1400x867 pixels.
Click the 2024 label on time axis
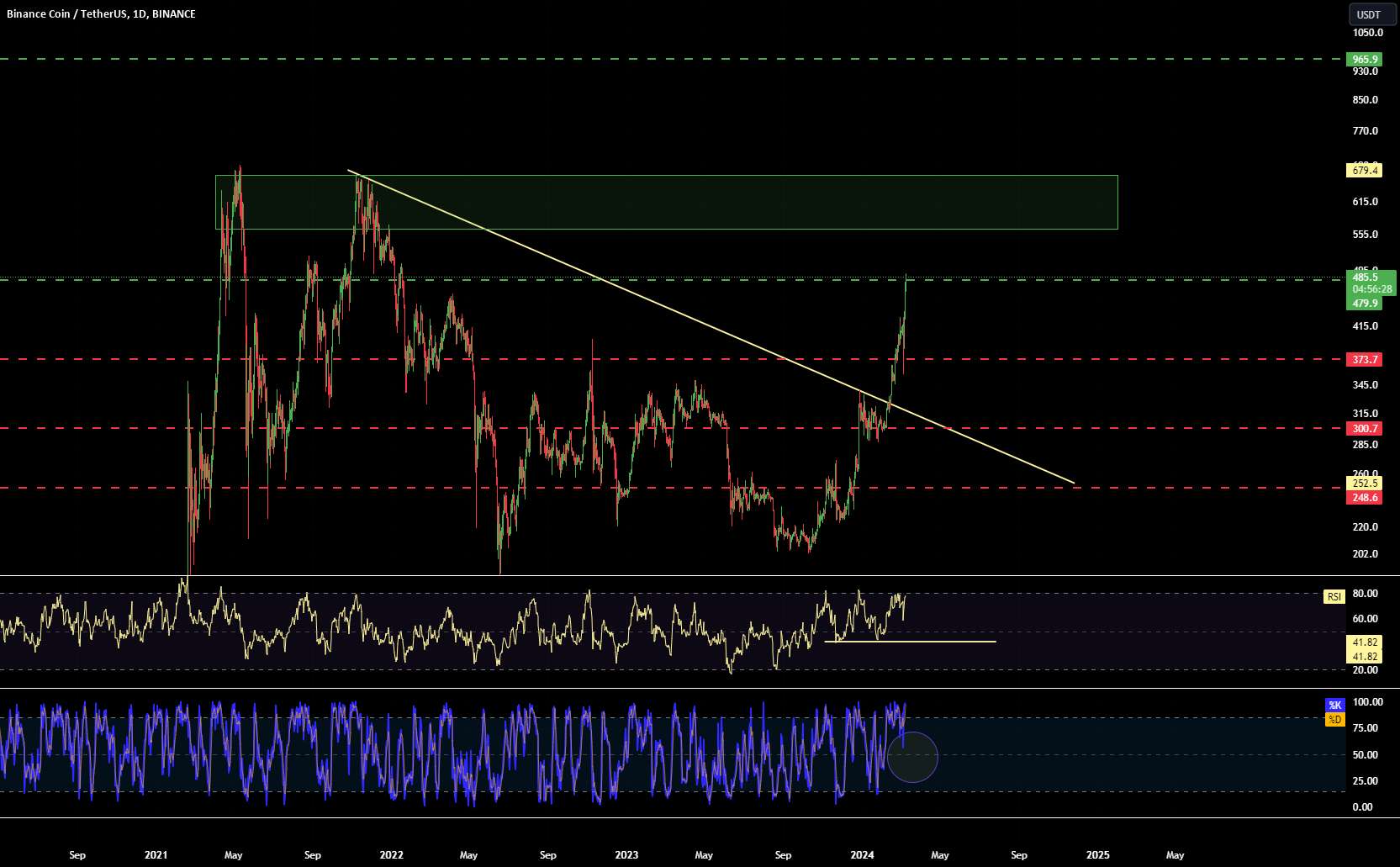tap(862, 855)
